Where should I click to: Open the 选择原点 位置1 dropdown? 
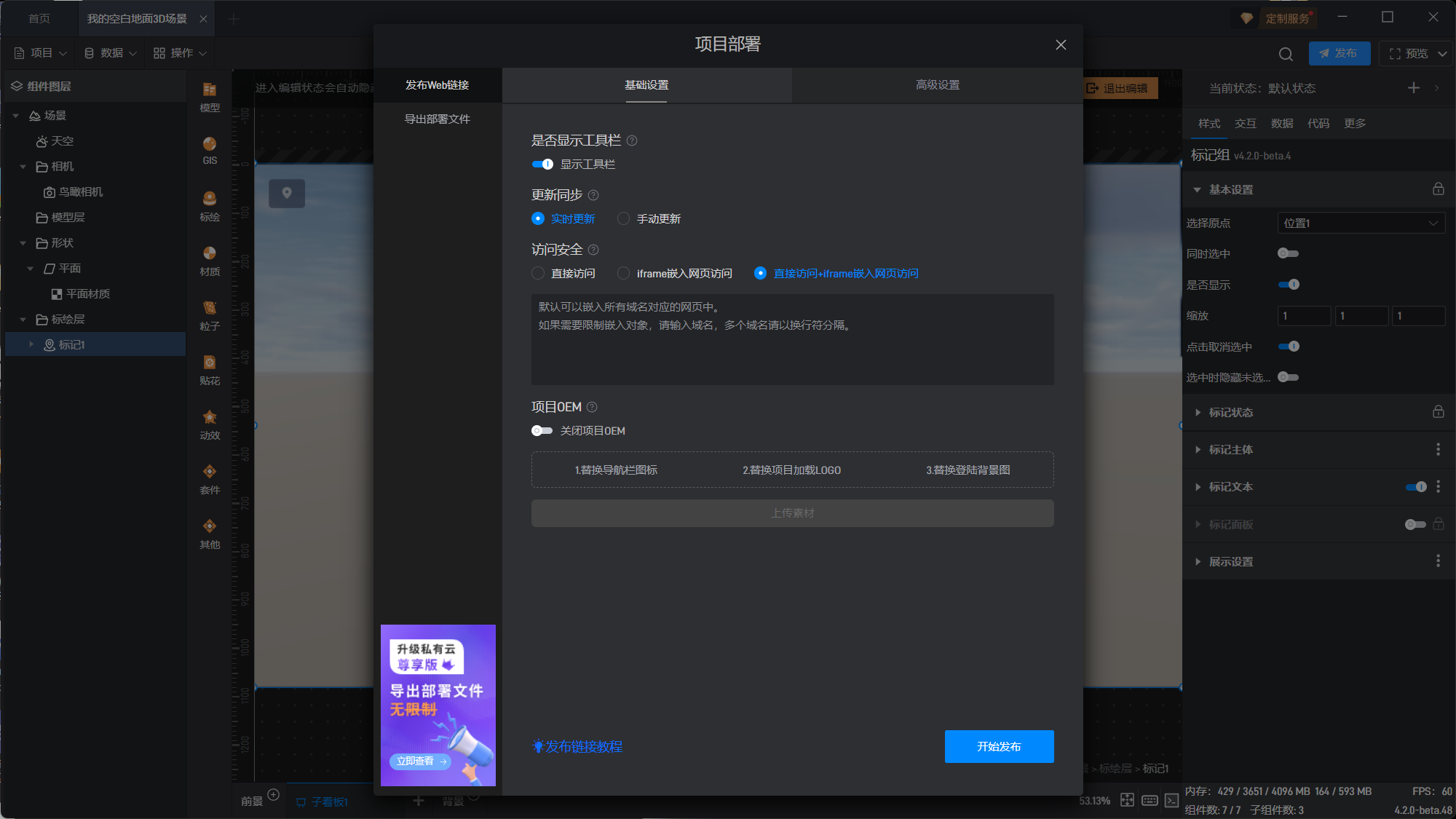[1361, 223]
